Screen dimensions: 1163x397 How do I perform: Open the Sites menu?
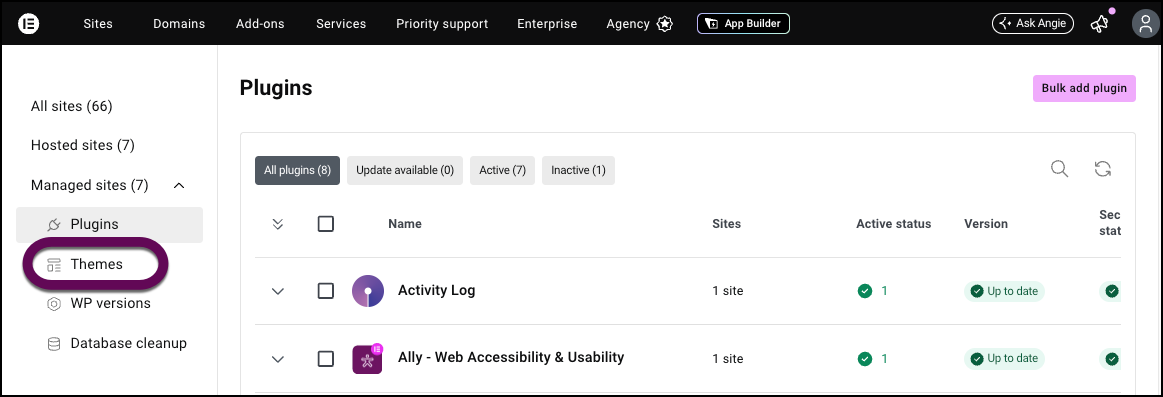pyautogui.click(x=98, y=24)
